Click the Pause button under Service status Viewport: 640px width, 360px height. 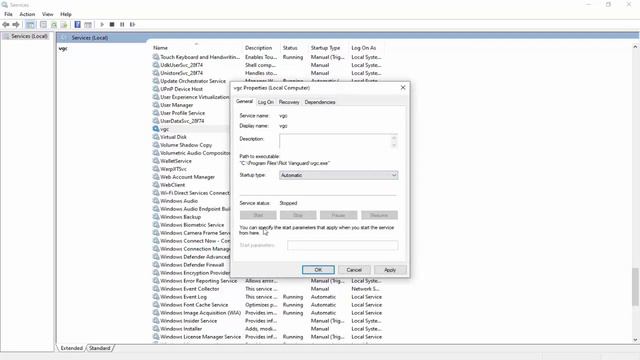click(x=338, y=215)
